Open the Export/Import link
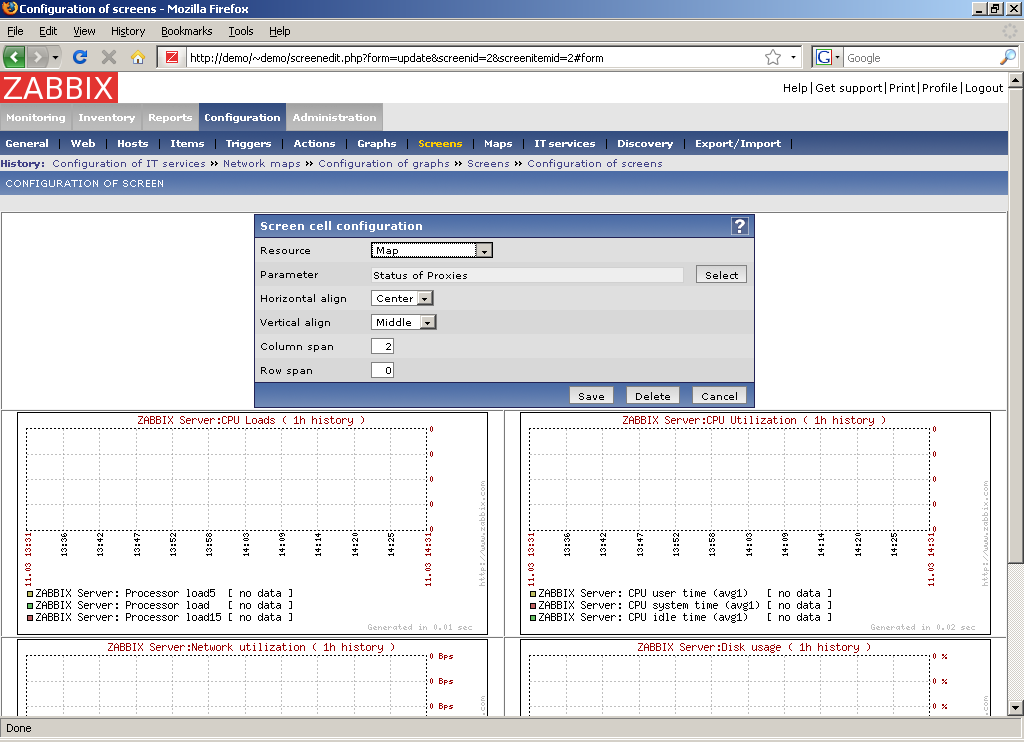The height and width of the screenshot is (742, 1024). (738, 144)
